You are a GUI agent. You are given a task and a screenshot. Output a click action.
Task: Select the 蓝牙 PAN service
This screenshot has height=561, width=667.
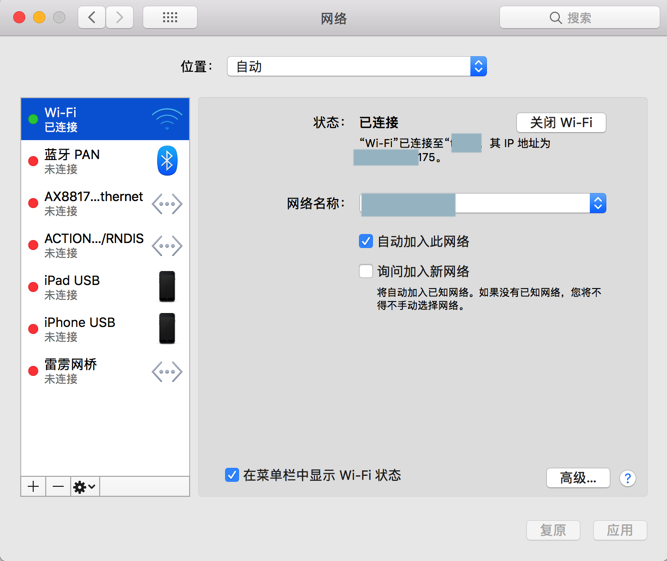105,161
